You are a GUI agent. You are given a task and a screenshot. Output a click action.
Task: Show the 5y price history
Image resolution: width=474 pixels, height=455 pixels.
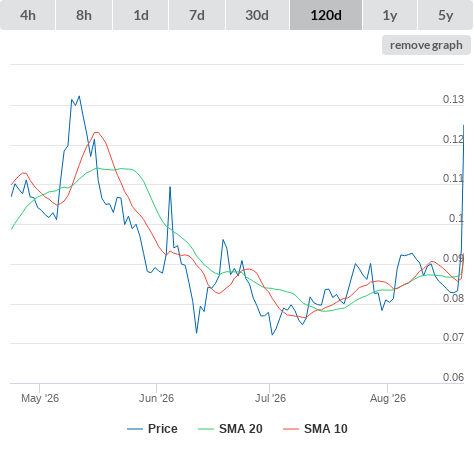point(445,15)
